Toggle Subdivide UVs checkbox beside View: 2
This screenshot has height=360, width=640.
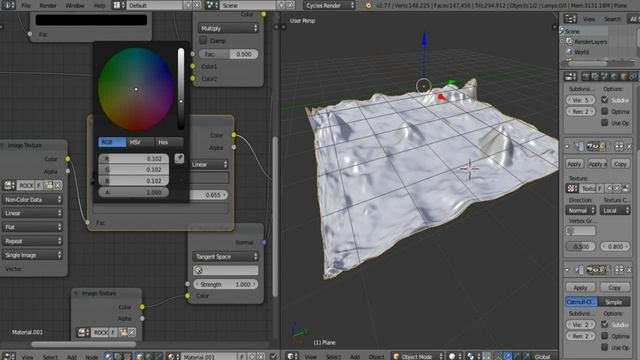(604, 324)
